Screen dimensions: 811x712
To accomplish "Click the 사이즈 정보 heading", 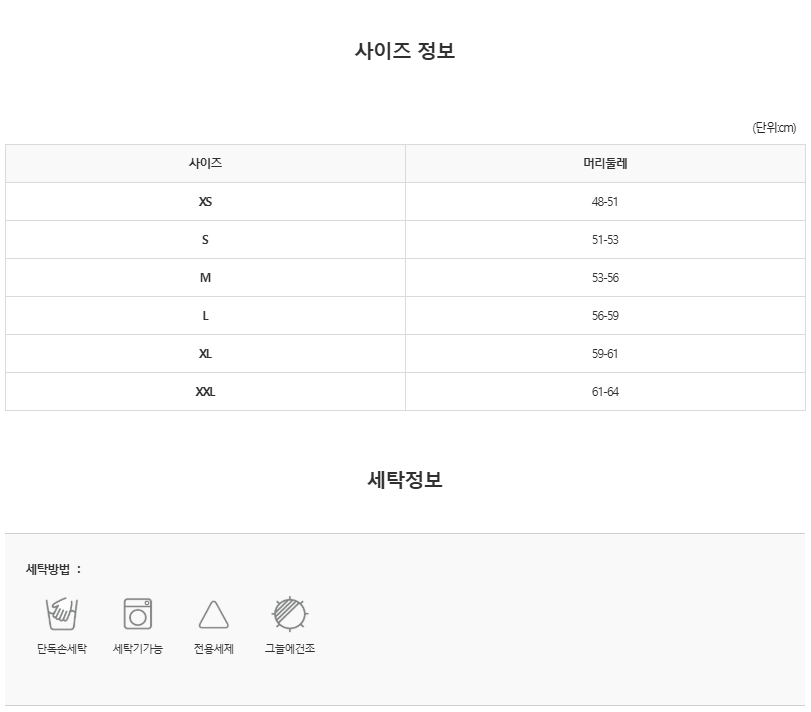I will click(405, 51).
